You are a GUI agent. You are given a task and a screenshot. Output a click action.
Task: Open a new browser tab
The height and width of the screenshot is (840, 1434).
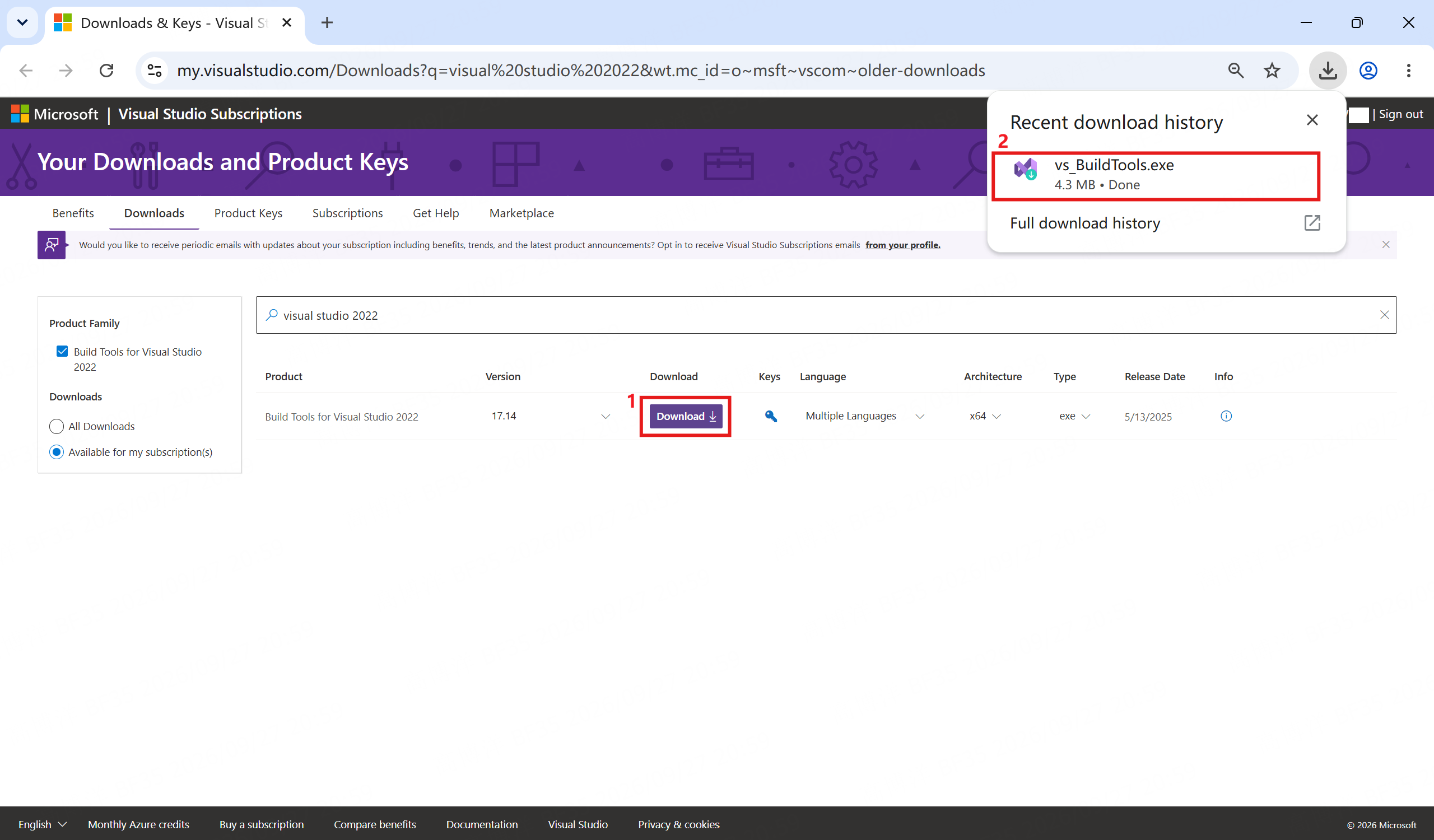point(327,23)
